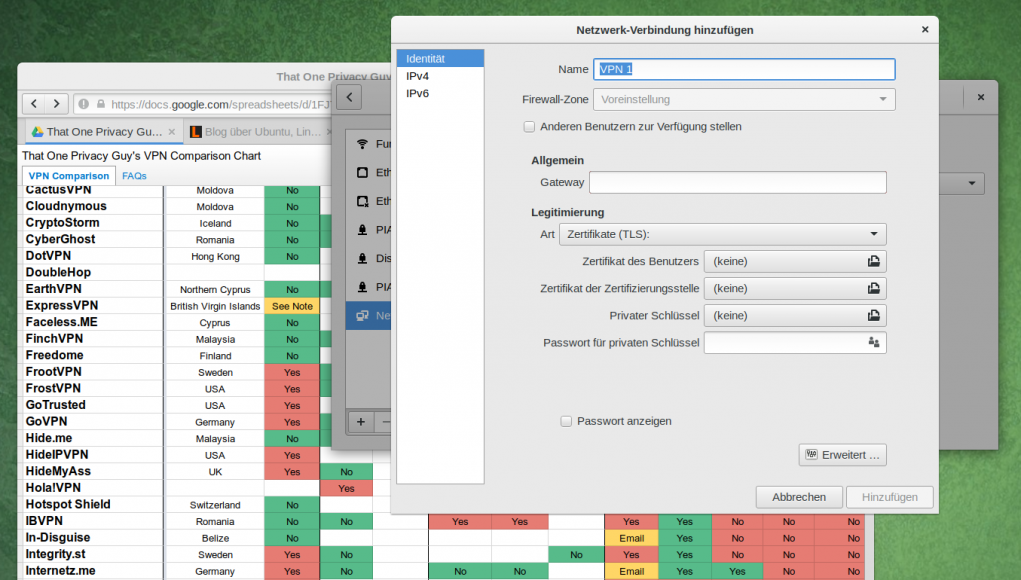Click the file icon for Zertifikat der Zertifizierungsstelle
The height and width of the screenshot is (580, 1021).
873,289
